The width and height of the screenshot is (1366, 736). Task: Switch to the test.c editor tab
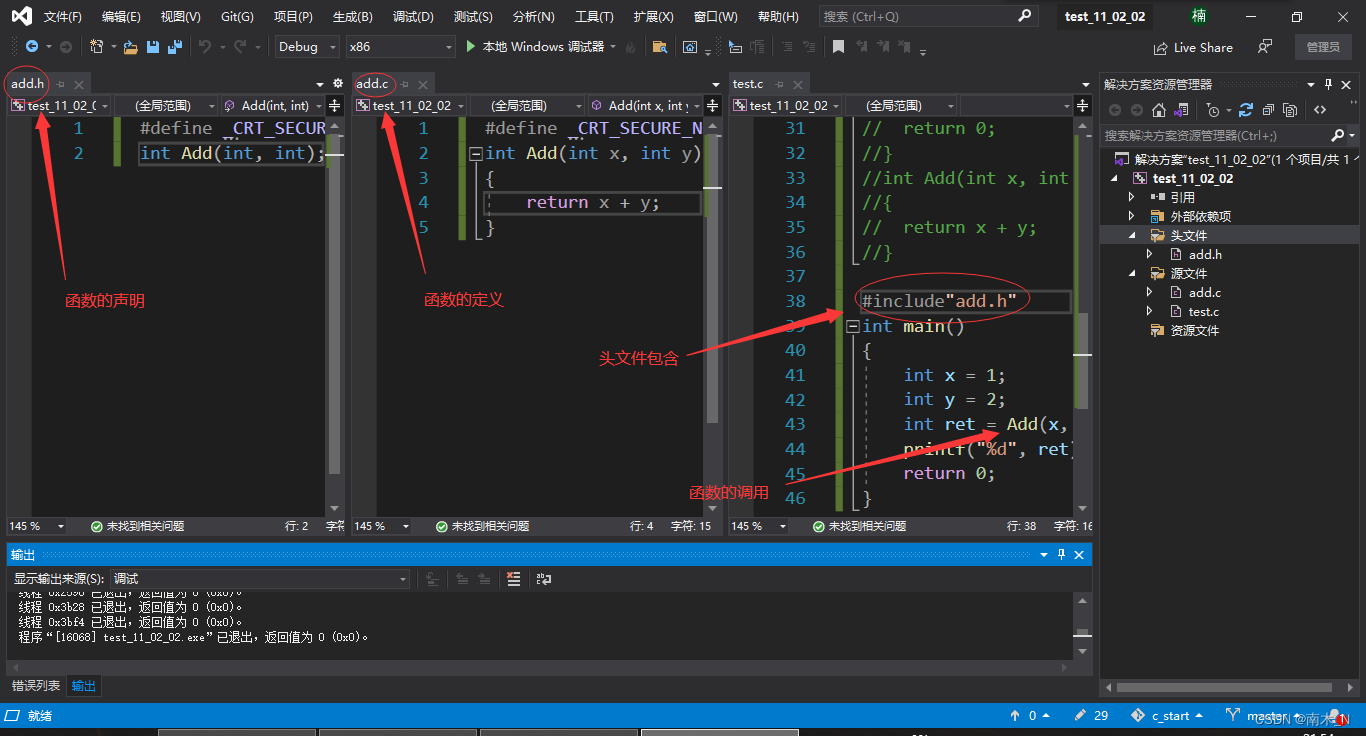pos(747,84)
